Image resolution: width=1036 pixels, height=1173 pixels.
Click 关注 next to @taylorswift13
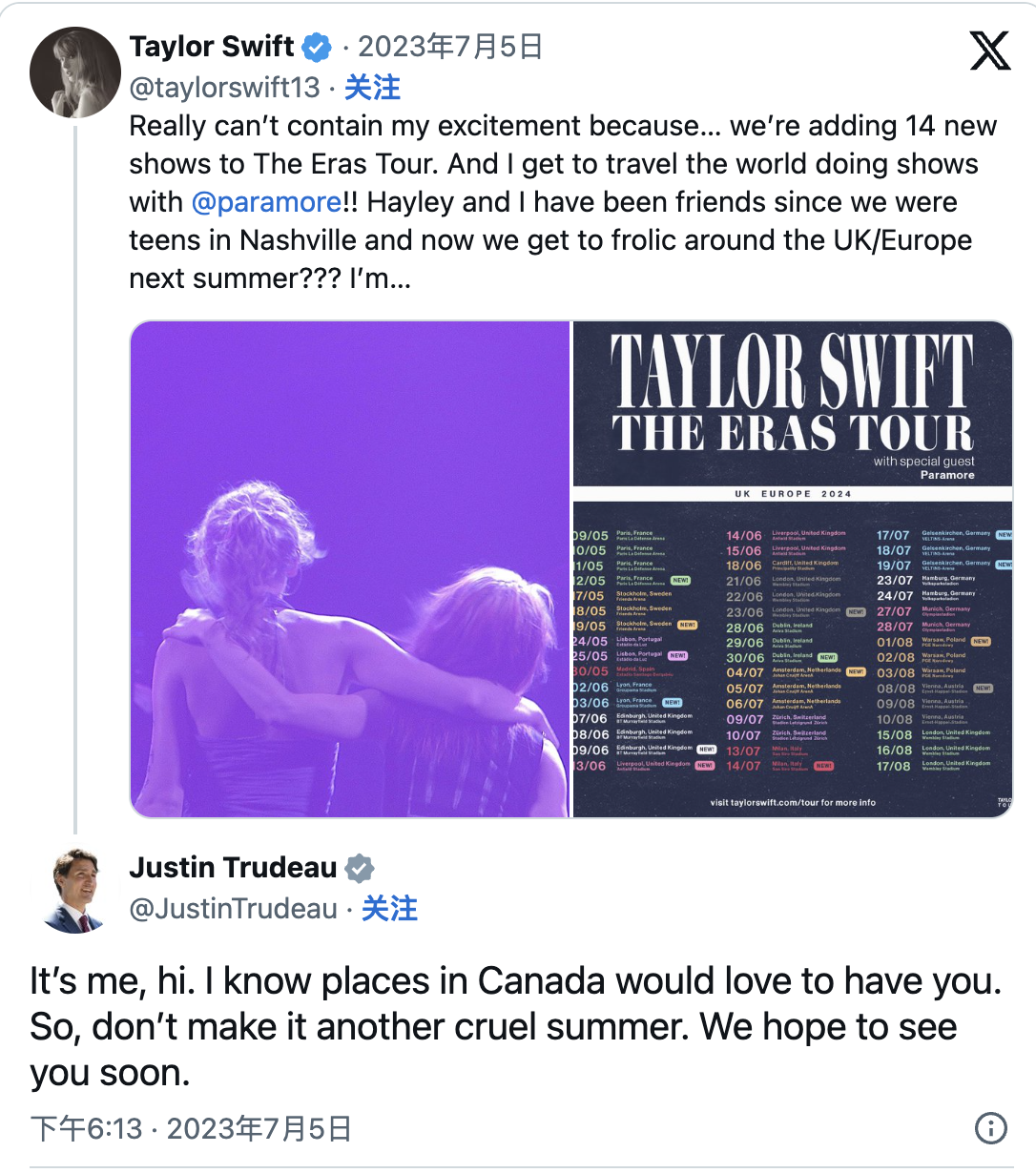[372, 88]
